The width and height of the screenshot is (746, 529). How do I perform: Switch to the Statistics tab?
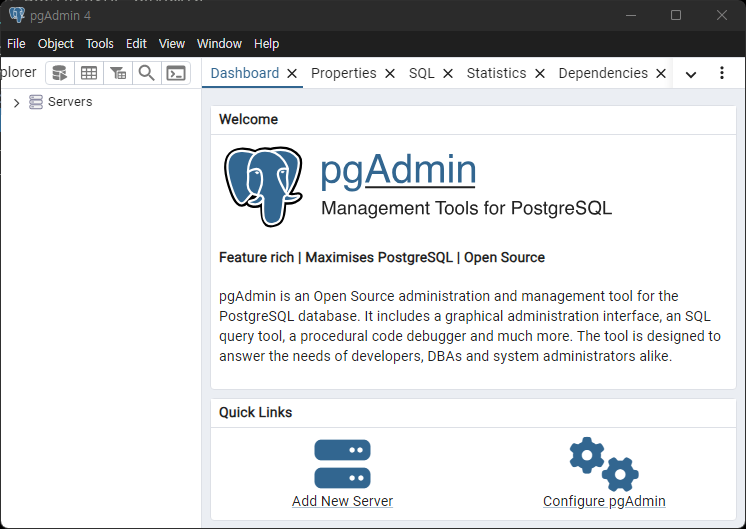(x=496, y=73)
